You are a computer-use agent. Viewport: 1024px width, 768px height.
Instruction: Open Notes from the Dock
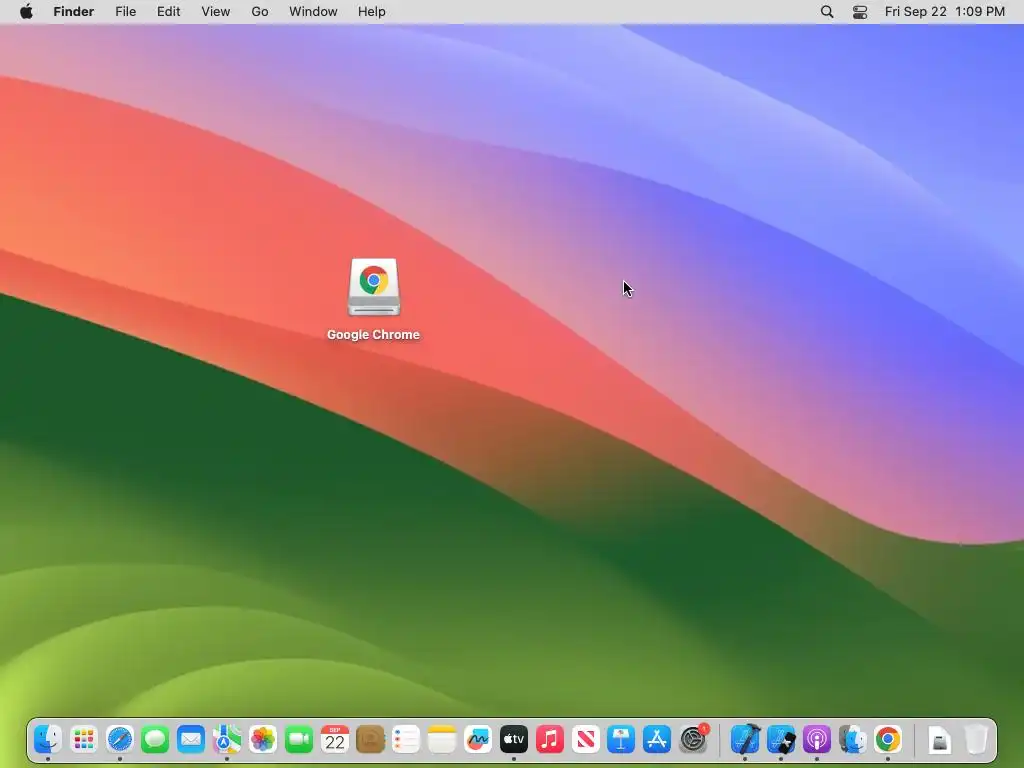click(x=442, y=739)
